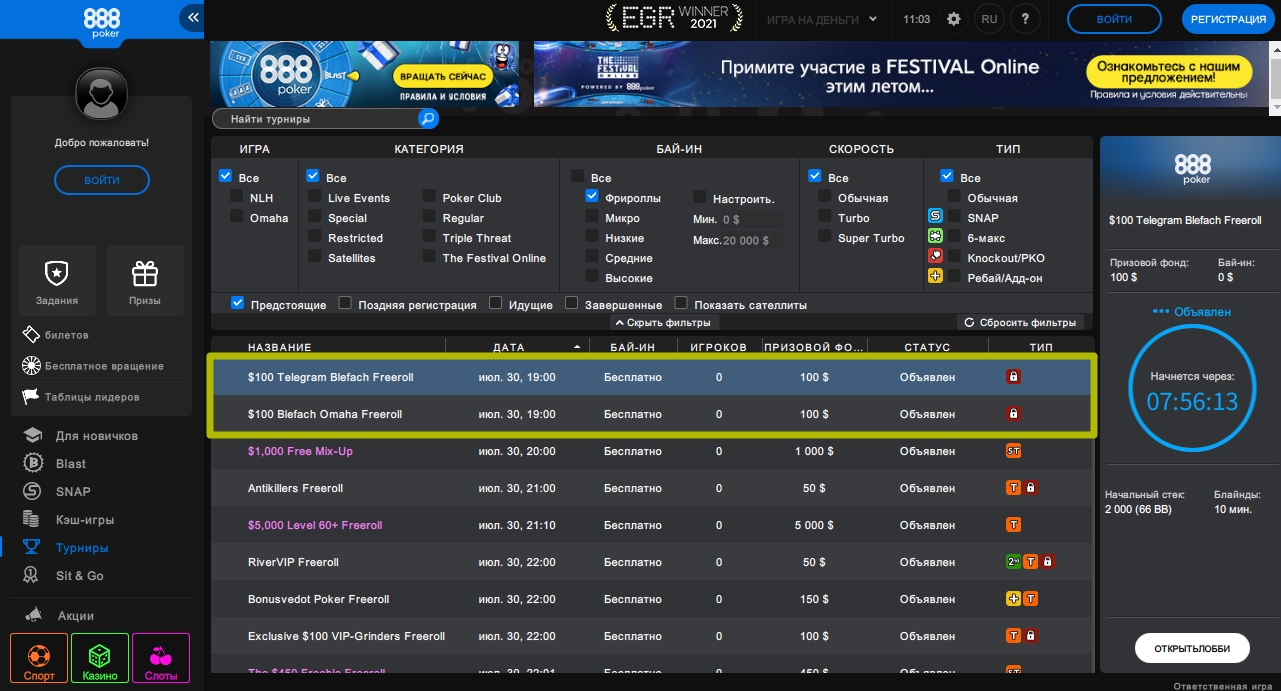The width and height of the screenshot is (1281, 691).
Task: Open the Призы gift box tile
Action: (145, 280)
